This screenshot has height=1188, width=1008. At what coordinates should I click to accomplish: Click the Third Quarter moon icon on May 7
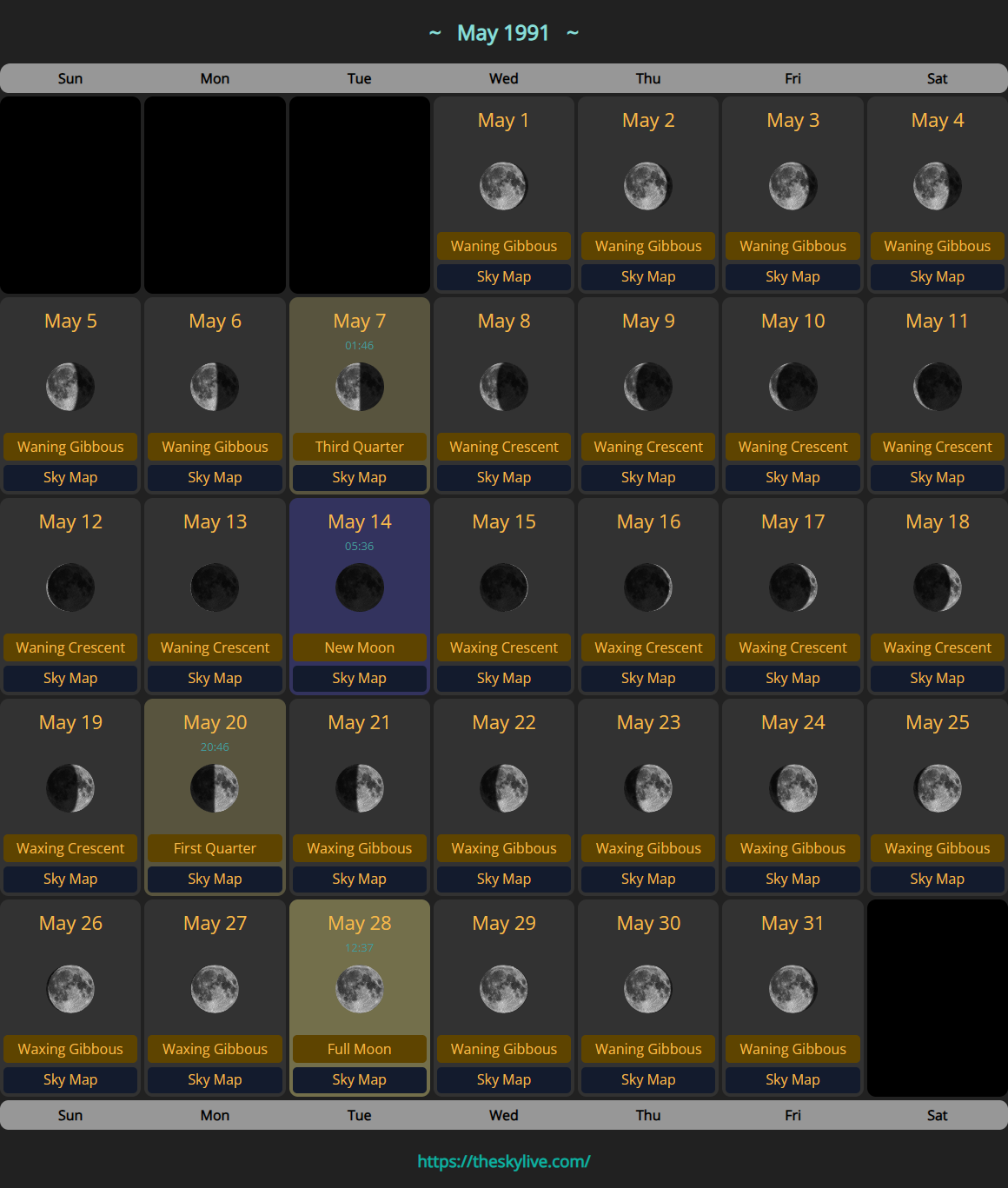359,387
